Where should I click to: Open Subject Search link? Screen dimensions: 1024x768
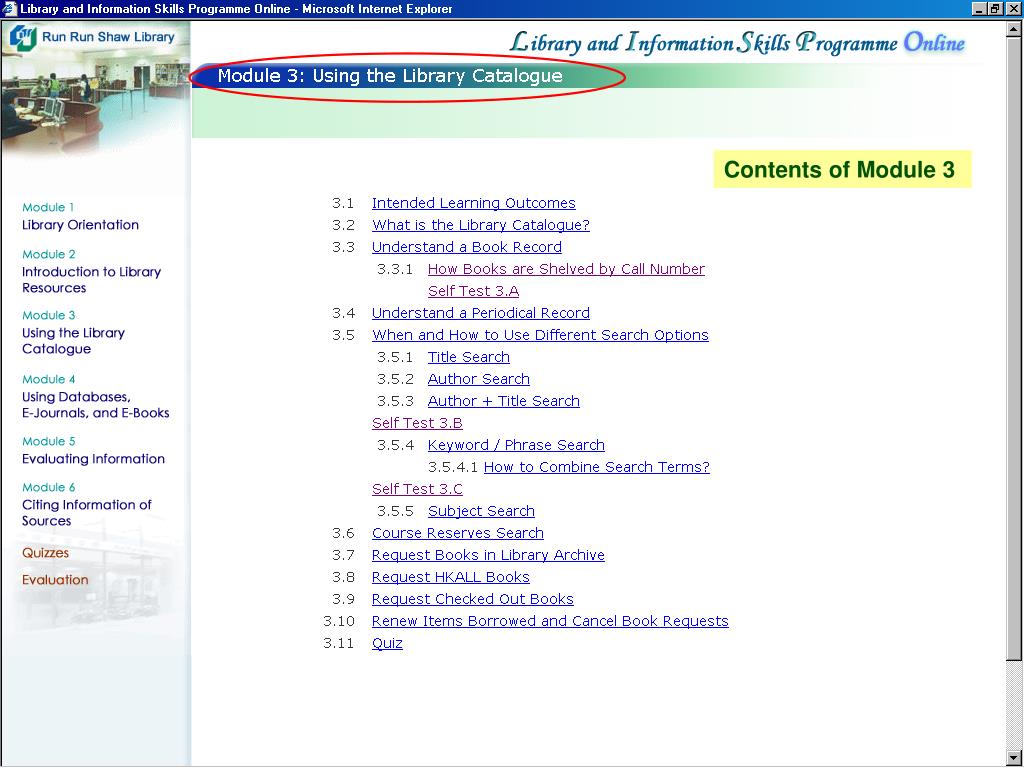tap(481, 511)
